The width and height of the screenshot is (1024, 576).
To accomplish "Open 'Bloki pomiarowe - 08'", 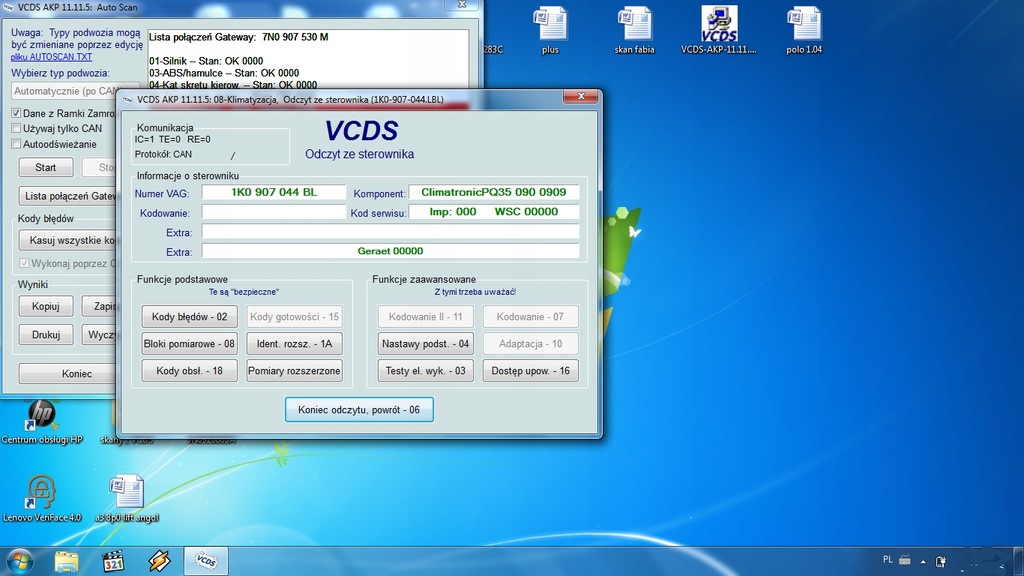I will pos(189,344).
